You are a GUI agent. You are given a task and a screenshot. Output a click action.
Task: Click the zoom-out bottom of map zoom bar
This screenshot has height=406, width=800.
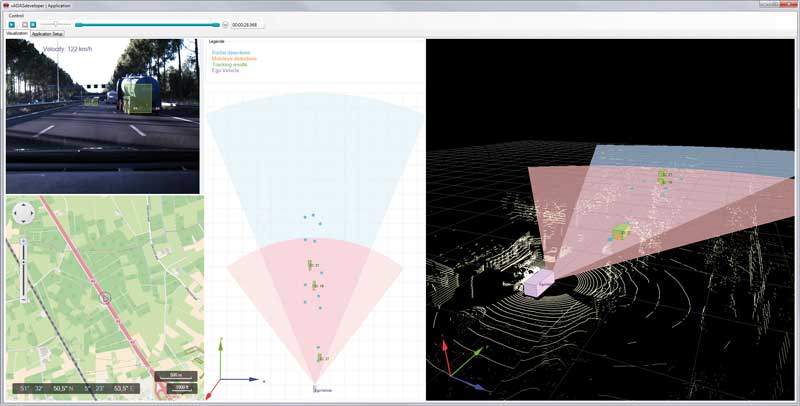click(x=22, y=300)
